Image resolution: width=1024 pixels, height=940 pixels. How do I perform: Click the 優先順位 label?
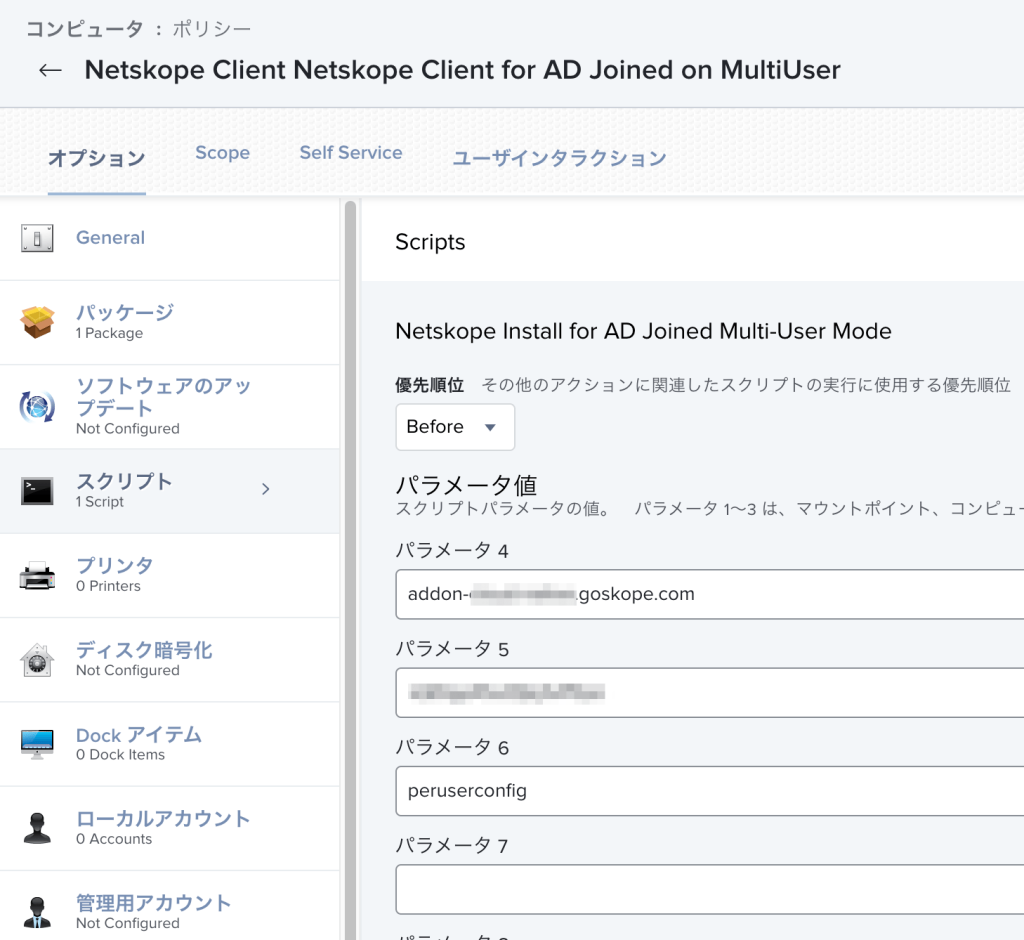(430, 385)
